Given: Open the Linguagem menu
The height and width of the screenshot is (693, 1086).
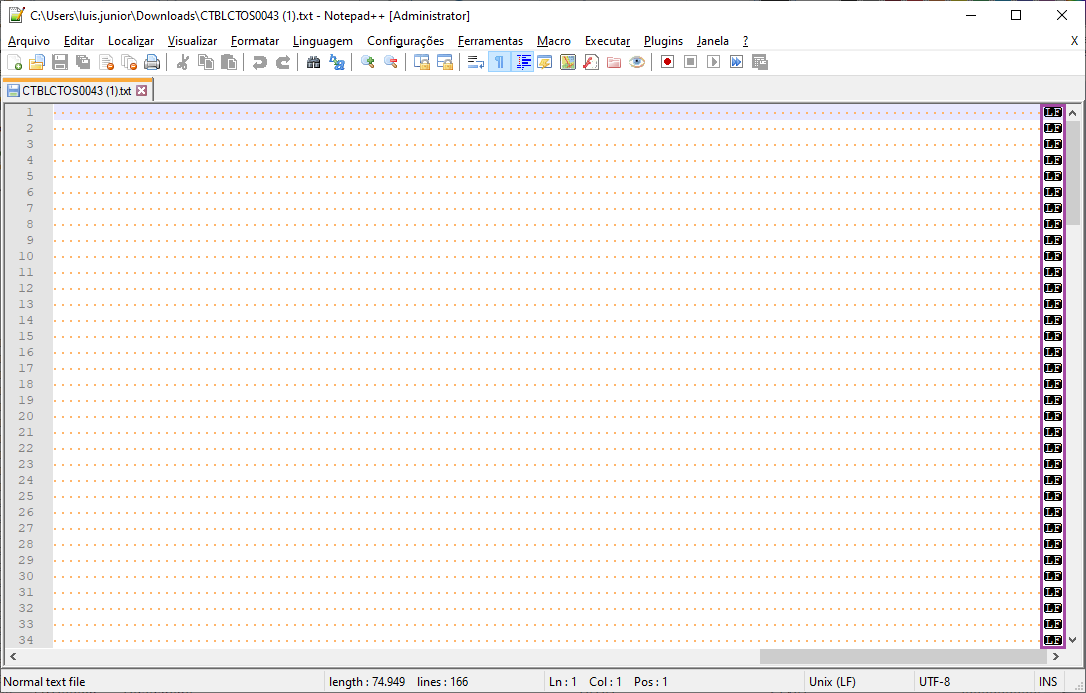Looking at the screenshot, I should pyautogui.click(x=323, y=41).
